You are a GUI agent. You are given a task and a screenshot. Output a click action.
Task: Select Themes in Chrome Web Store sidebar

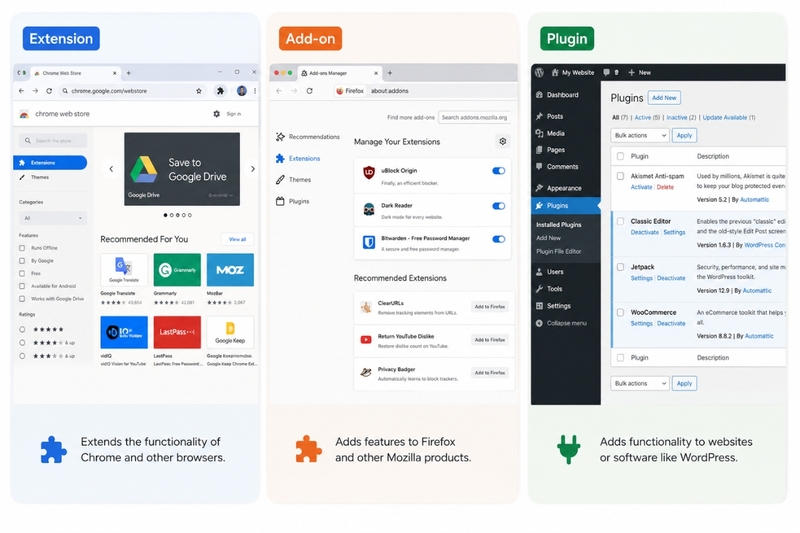tap(35, 177)
